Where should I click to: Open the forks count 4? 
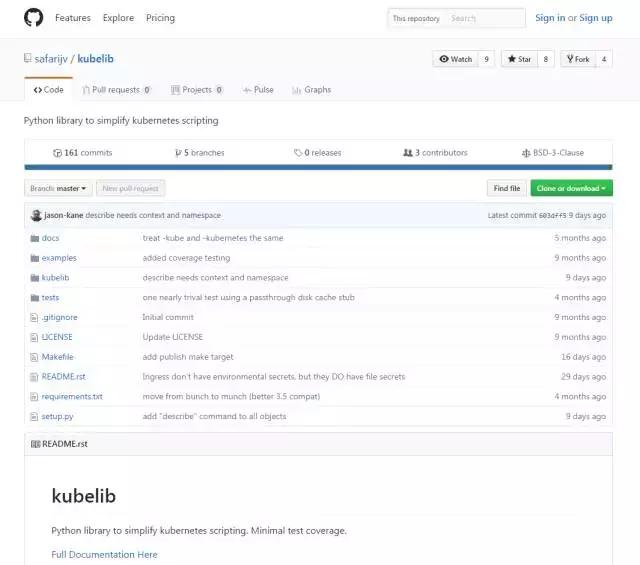pyautogui.click(x=604, y=59)
